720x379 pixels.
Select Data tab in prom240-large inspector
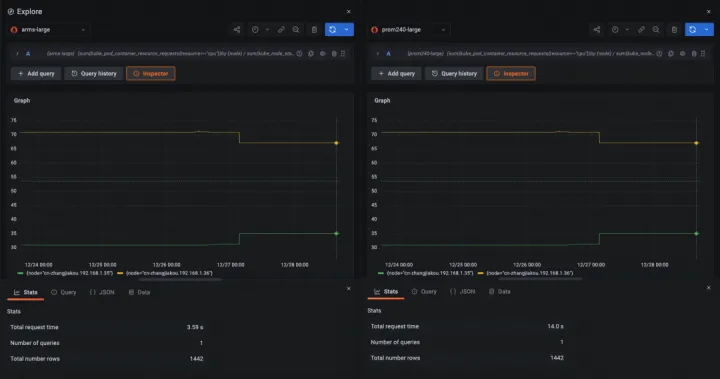point(500,292)
